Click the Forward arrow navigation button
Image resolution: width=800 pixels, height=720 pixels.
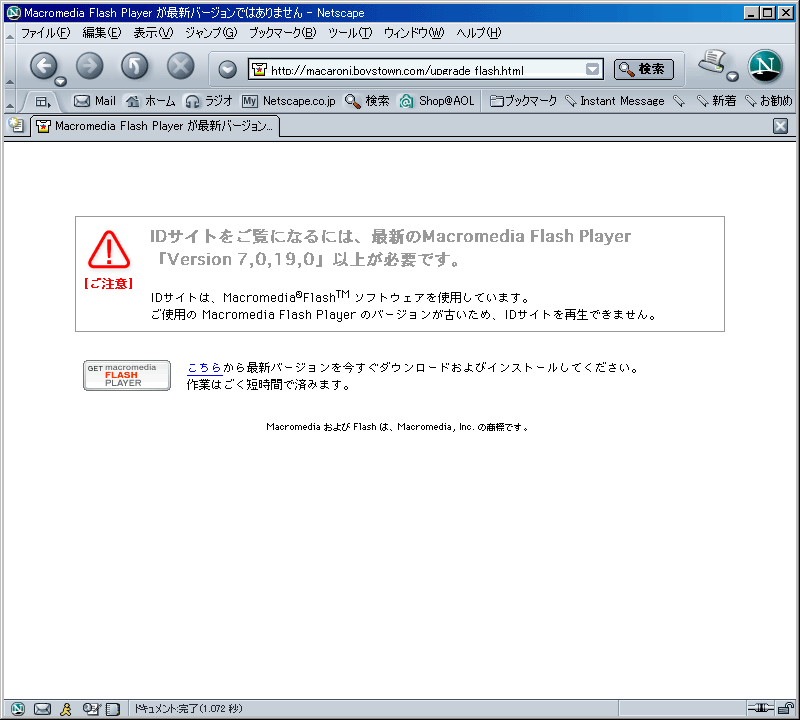click(89, 66)
